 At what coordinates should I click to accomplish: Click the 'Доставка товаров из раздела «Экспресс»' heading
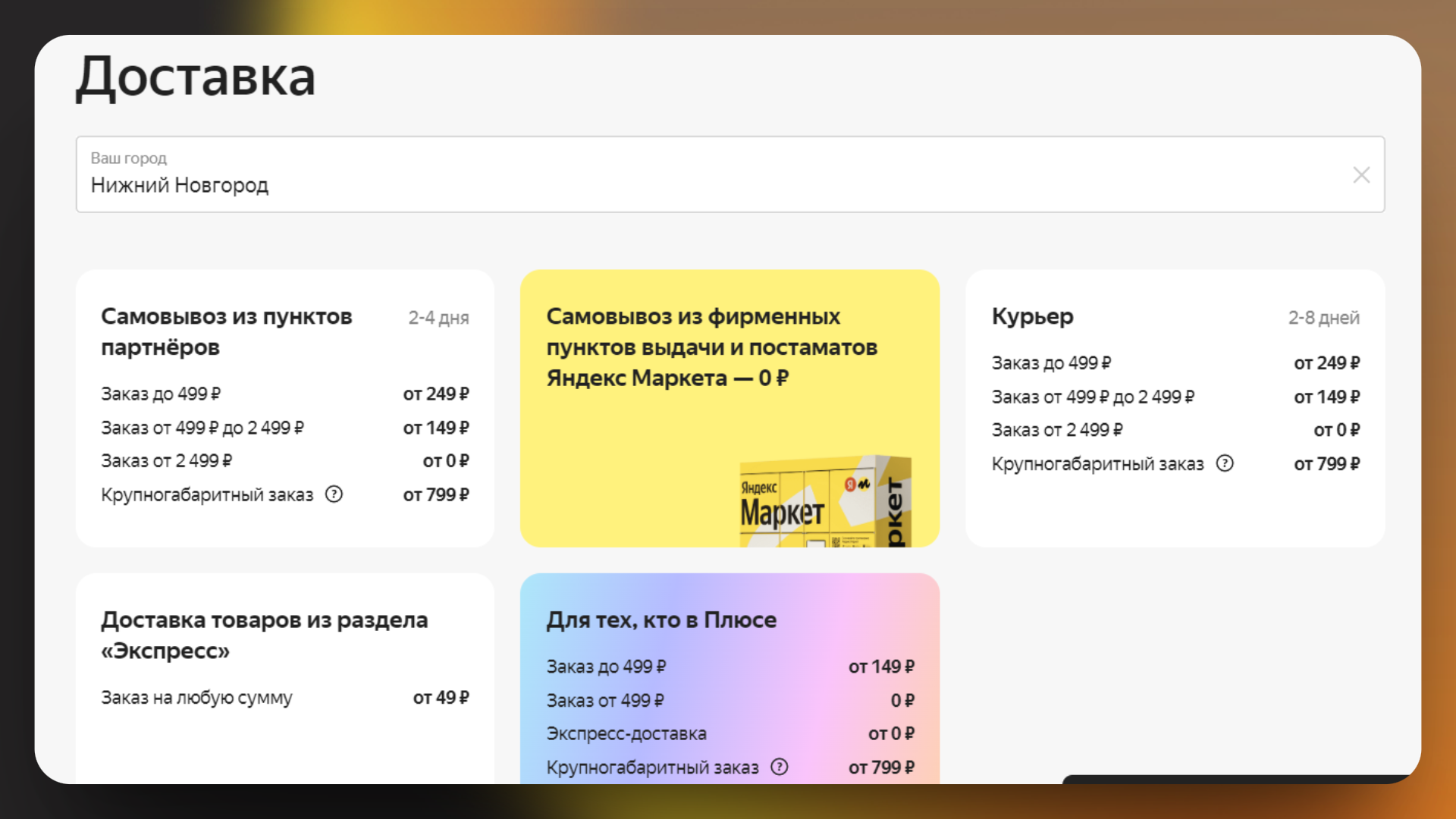pyautogui.click(x=265, y=635)
